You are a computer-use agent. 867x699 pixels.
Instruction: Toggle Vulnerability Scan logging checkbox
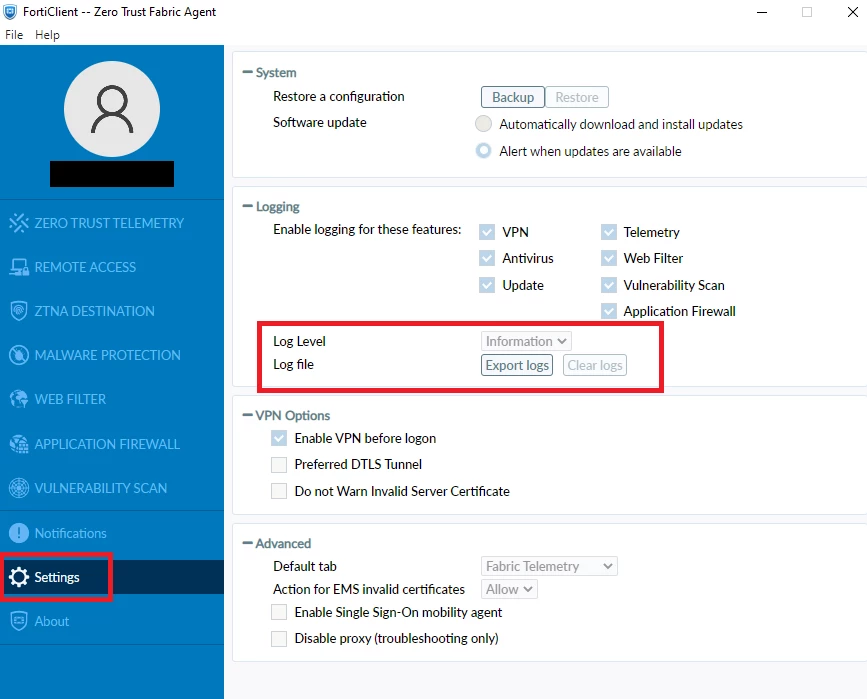[609, 285]
